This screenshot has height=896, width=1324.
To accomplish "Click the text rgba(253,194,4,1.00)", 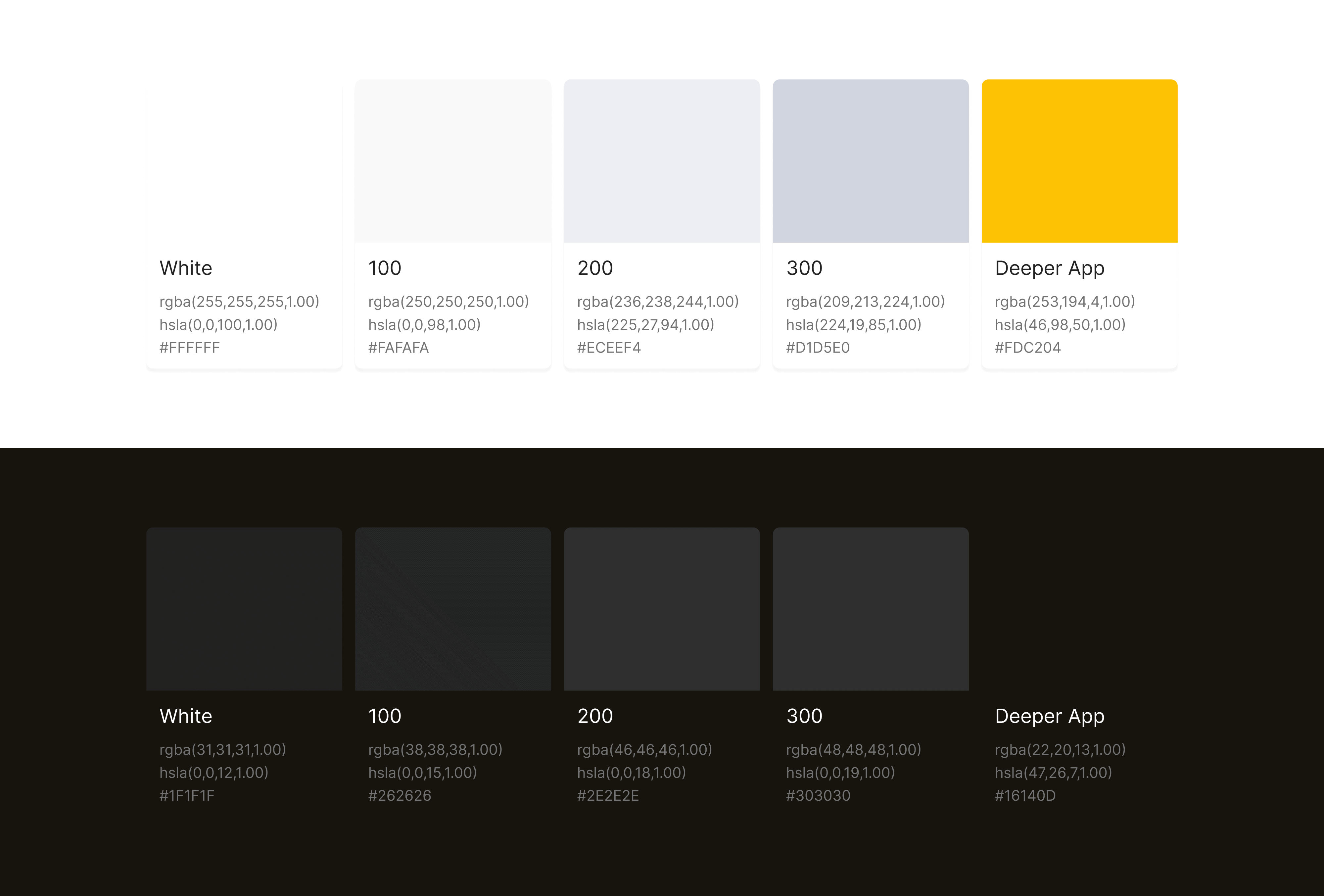I will coord(1065,301).
